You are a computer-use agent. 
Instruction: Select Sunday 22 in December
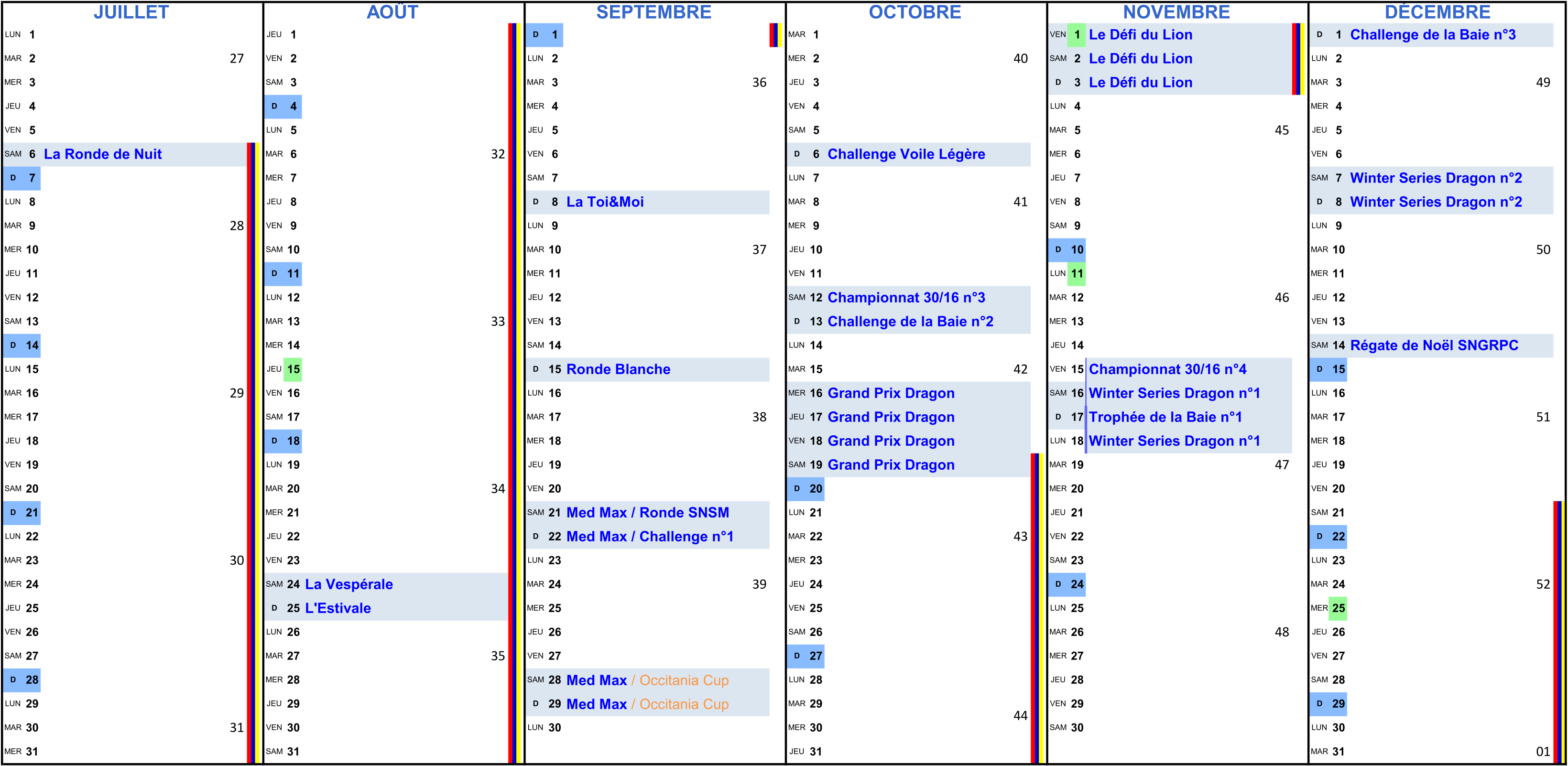(1328, 537)
